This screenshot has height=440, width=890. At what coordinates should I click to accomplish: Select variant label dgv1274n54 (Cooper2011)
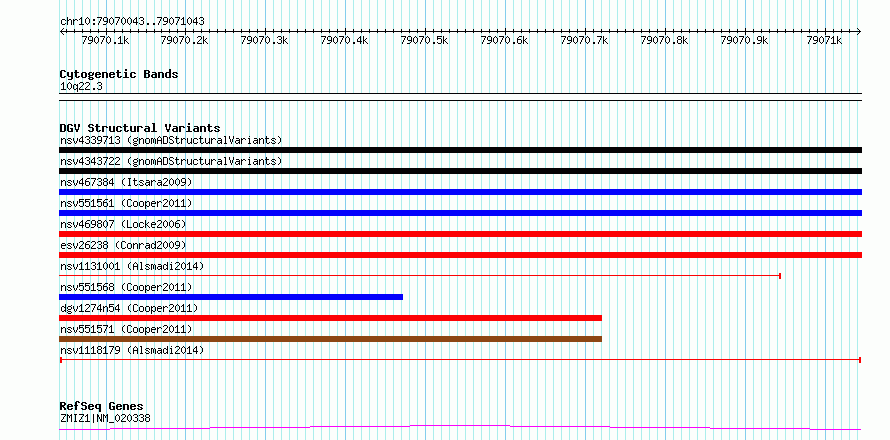[x=129, y=308]
